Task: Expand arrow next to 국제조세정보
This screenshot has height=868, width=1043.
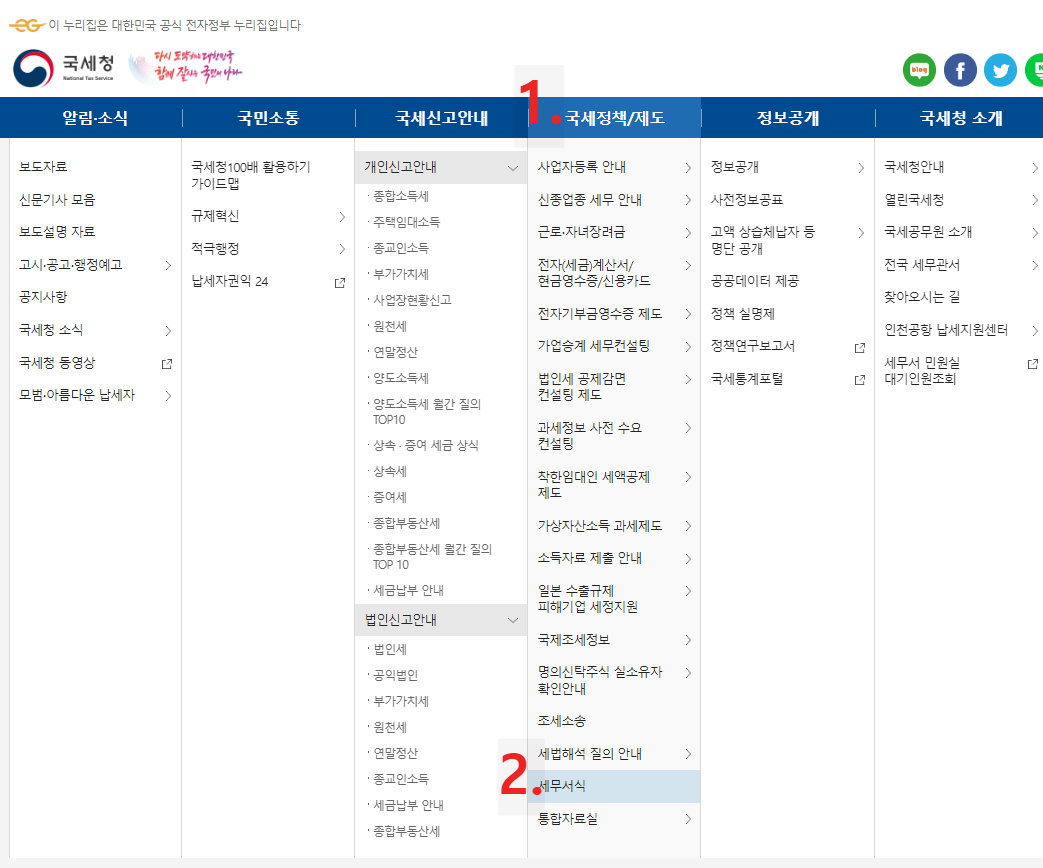Action: point(688,641)
